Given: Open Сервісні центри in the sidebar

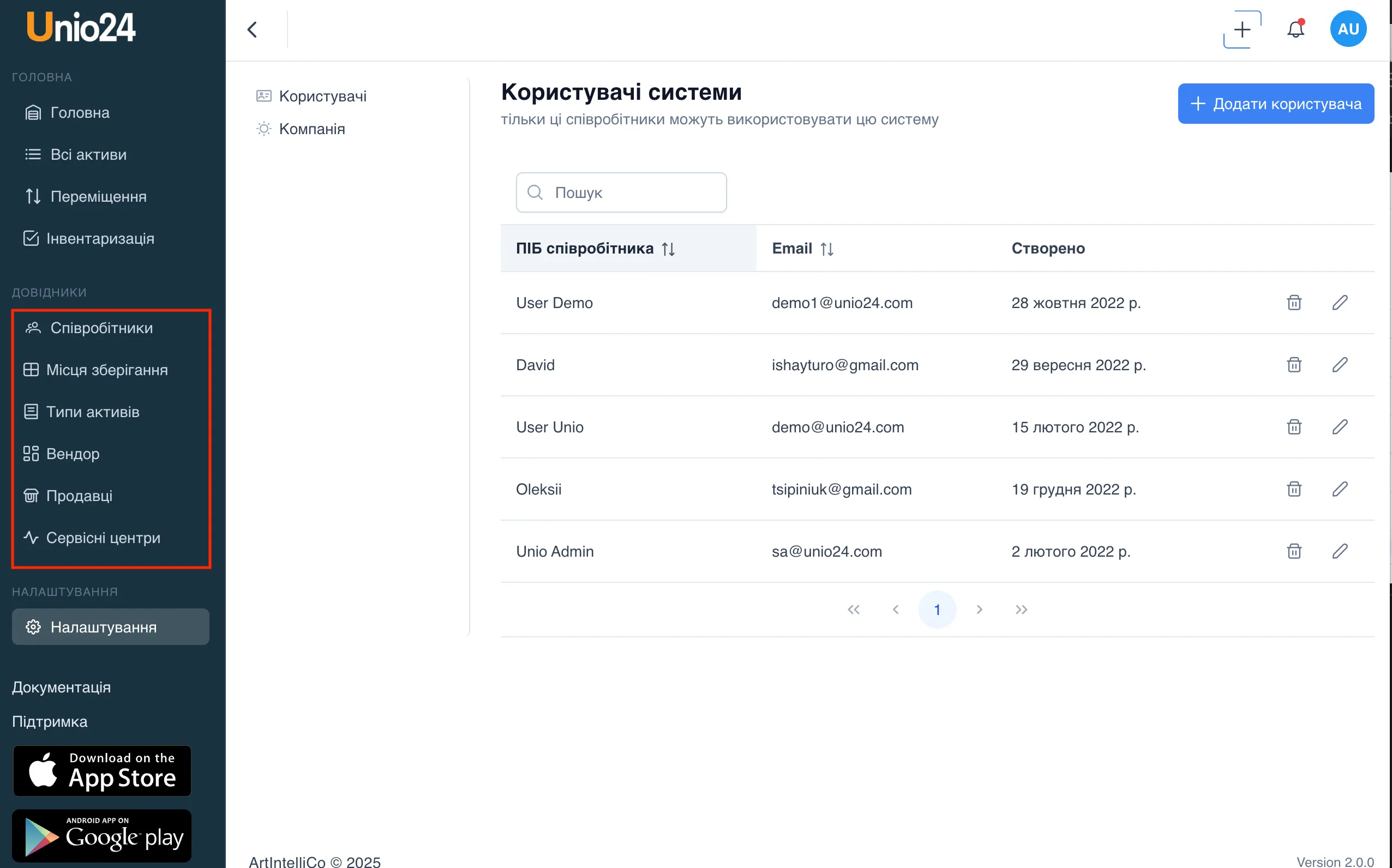Looking at the screenshot, I should click(x=103, y=538).
